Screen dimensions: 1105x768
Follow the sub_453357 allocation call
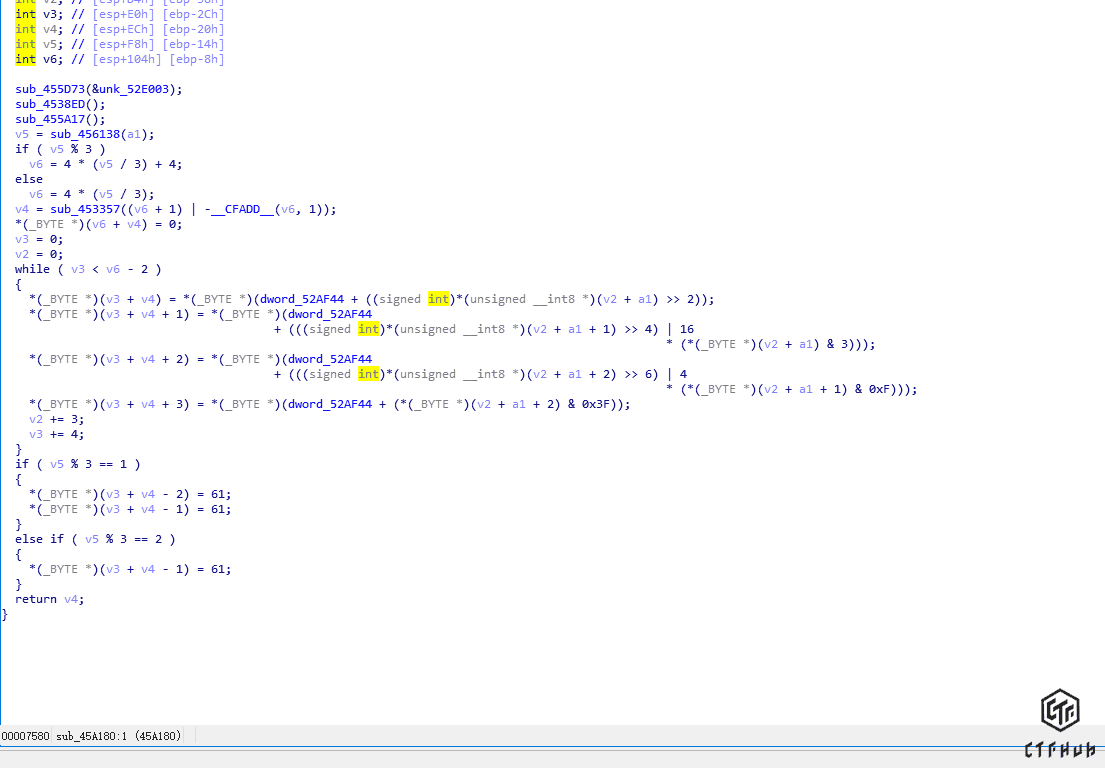(x=85, y=209)
